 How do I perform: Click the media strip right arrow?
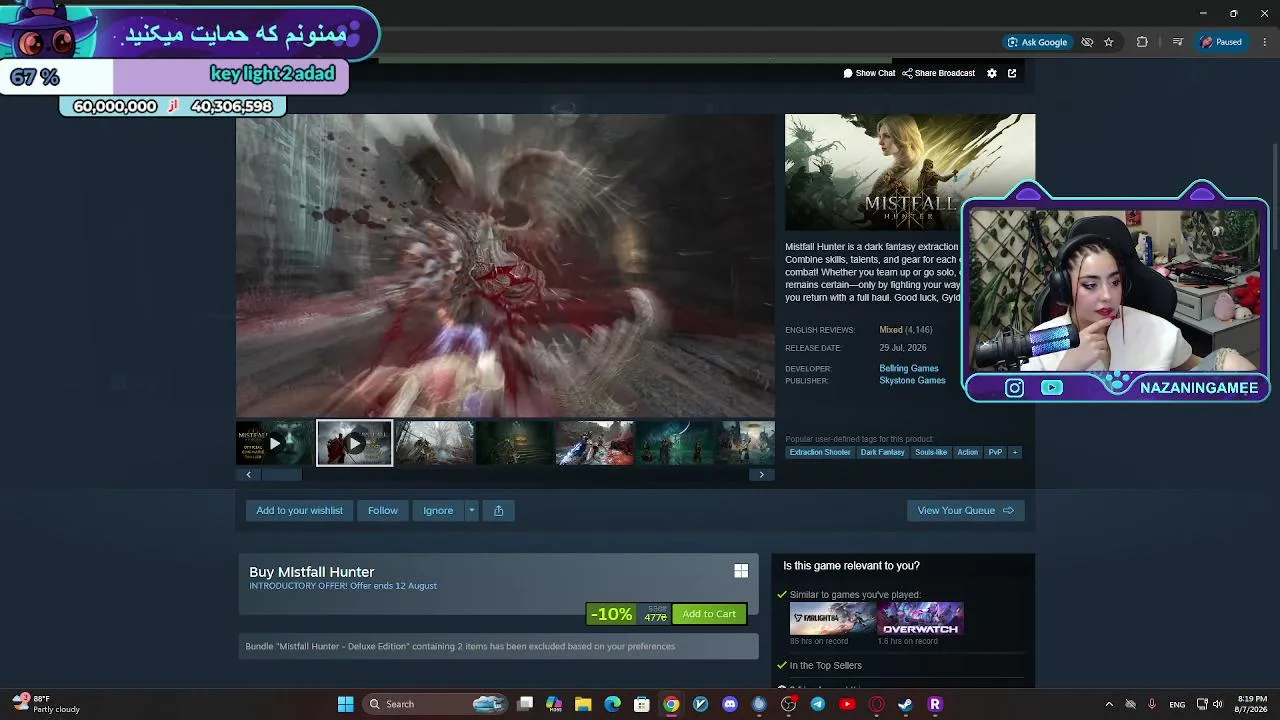762,475
